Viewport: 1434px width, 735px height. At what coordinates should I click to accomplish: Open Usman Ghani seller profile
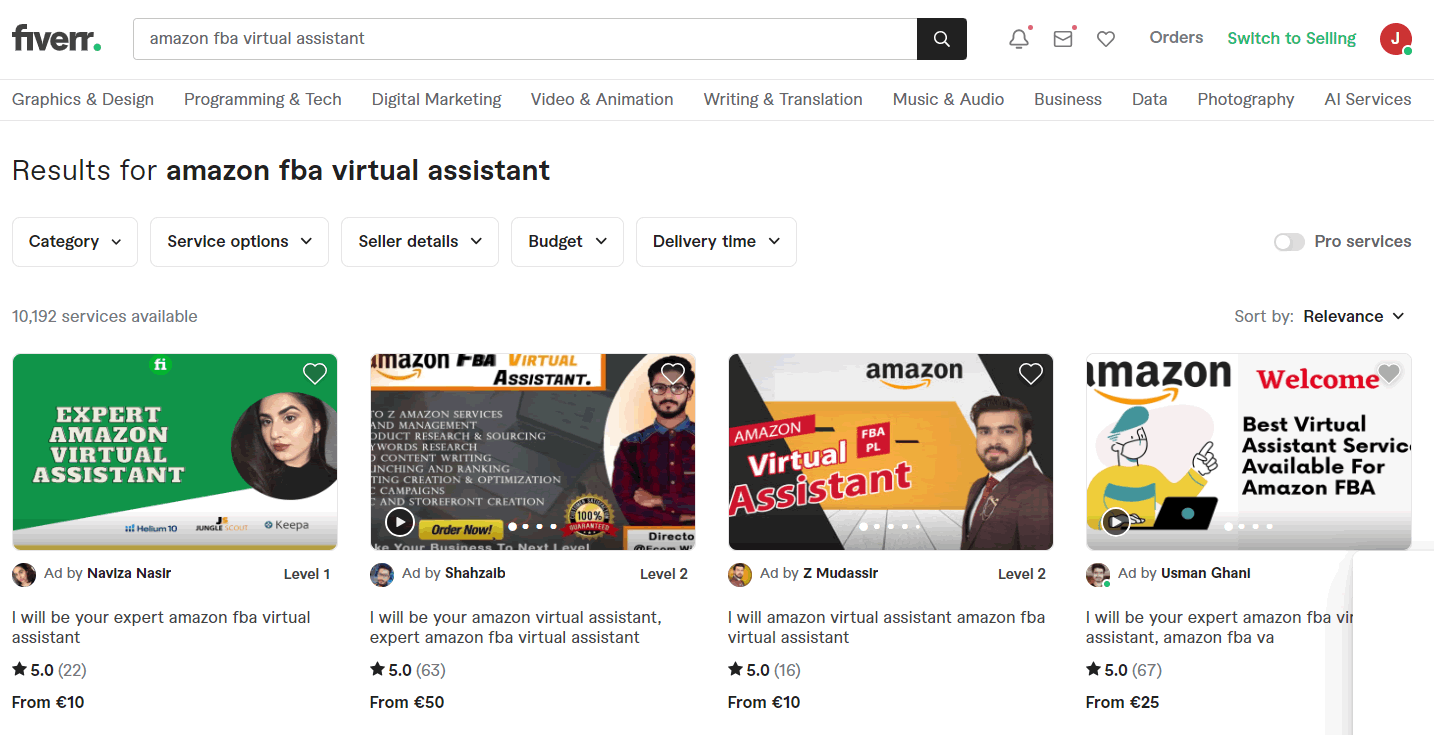tap(1206, 573)
